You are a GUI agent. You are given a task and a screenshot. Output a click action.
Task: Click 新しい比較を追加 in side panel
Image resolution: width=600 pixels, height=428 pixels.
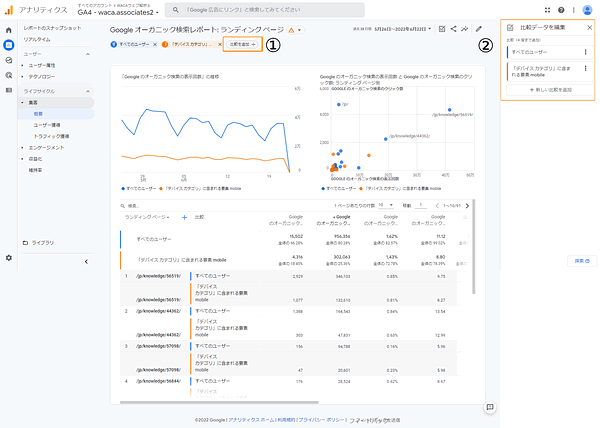click(x=550, y=90)
